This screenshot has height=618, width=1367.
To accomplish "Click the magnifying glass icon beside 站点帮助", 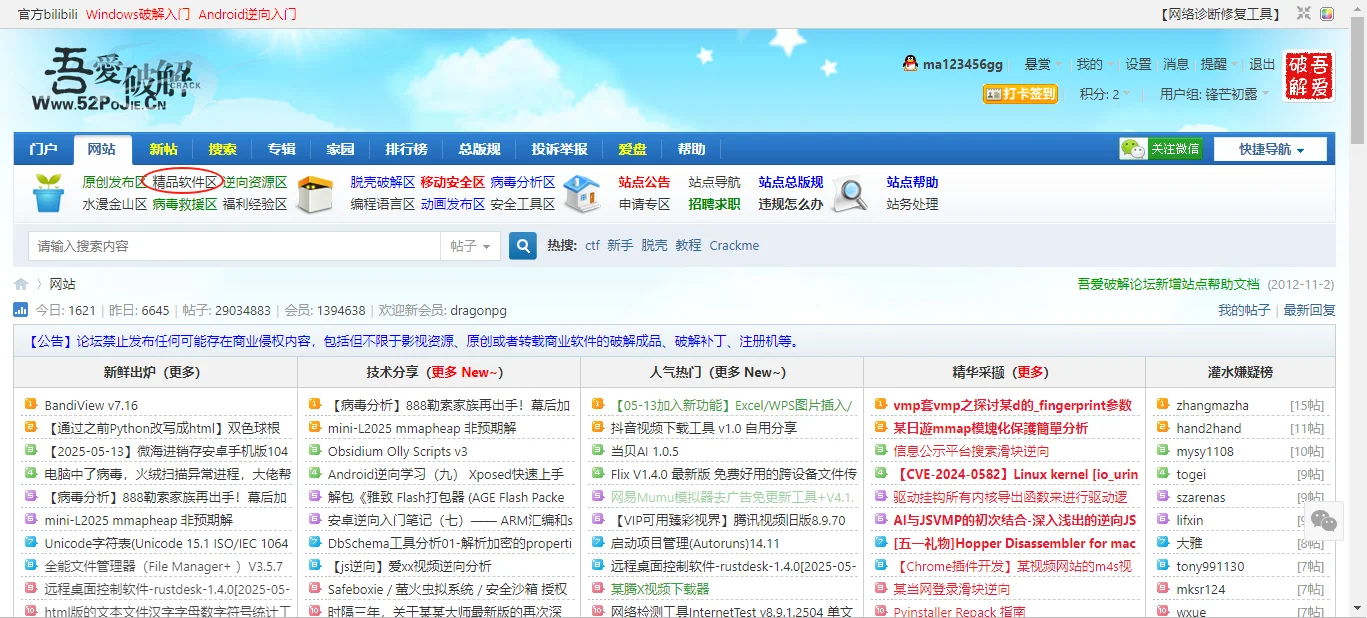I will 849,194.
